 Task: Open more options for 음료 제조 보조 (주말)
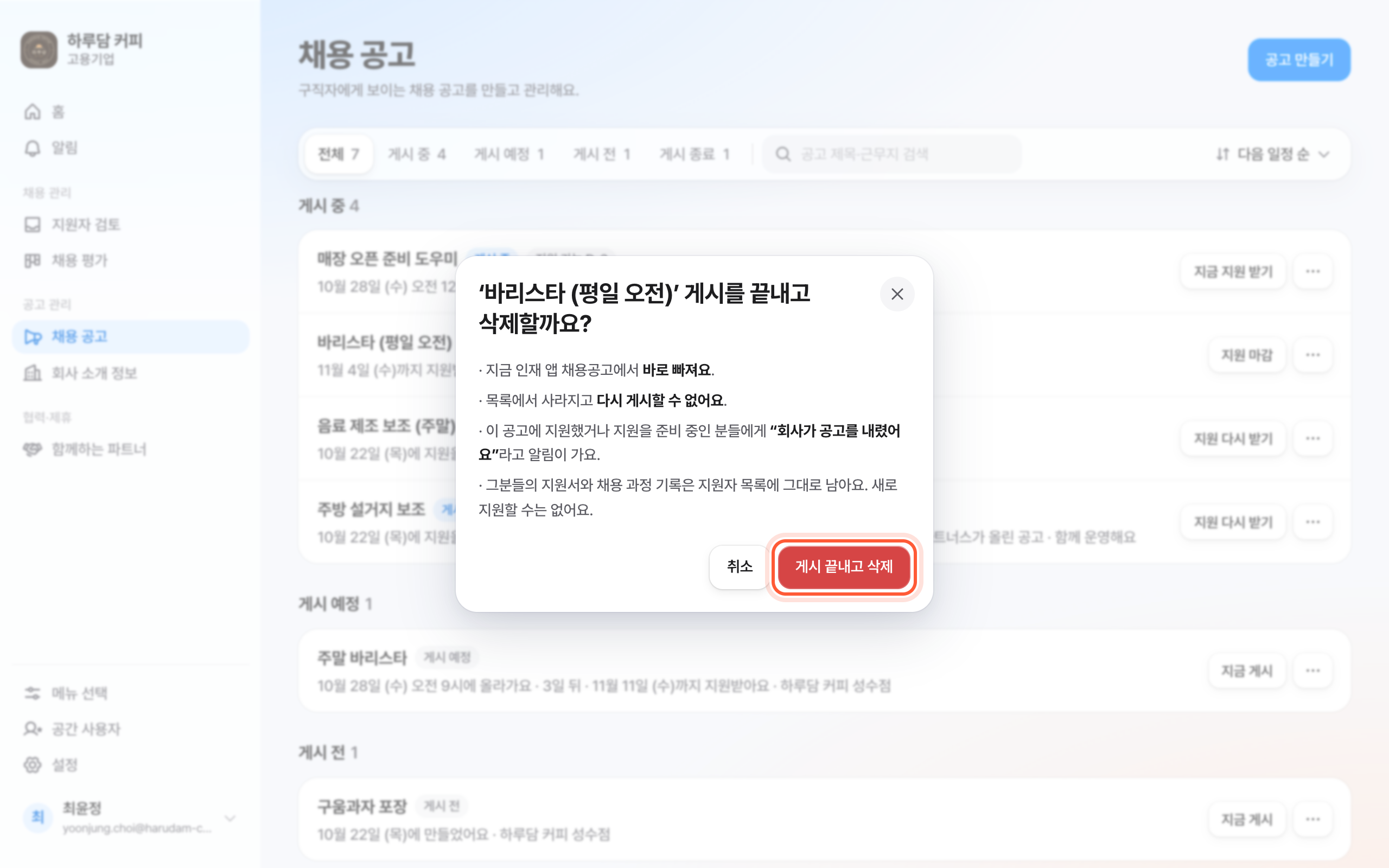tap(1312, 438)
